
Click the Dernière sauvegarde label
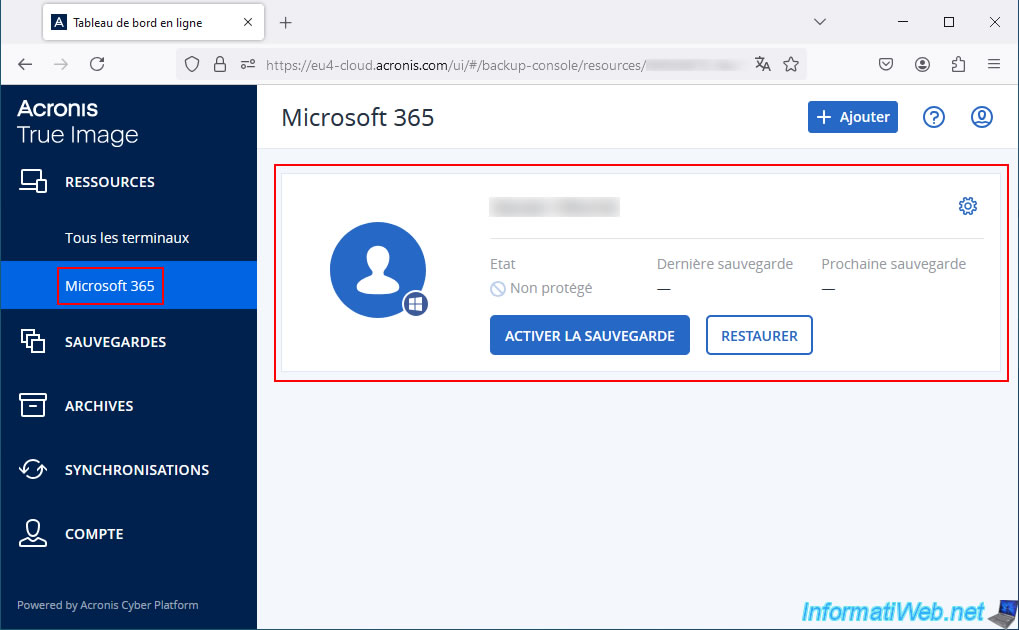tap(725, 264)
